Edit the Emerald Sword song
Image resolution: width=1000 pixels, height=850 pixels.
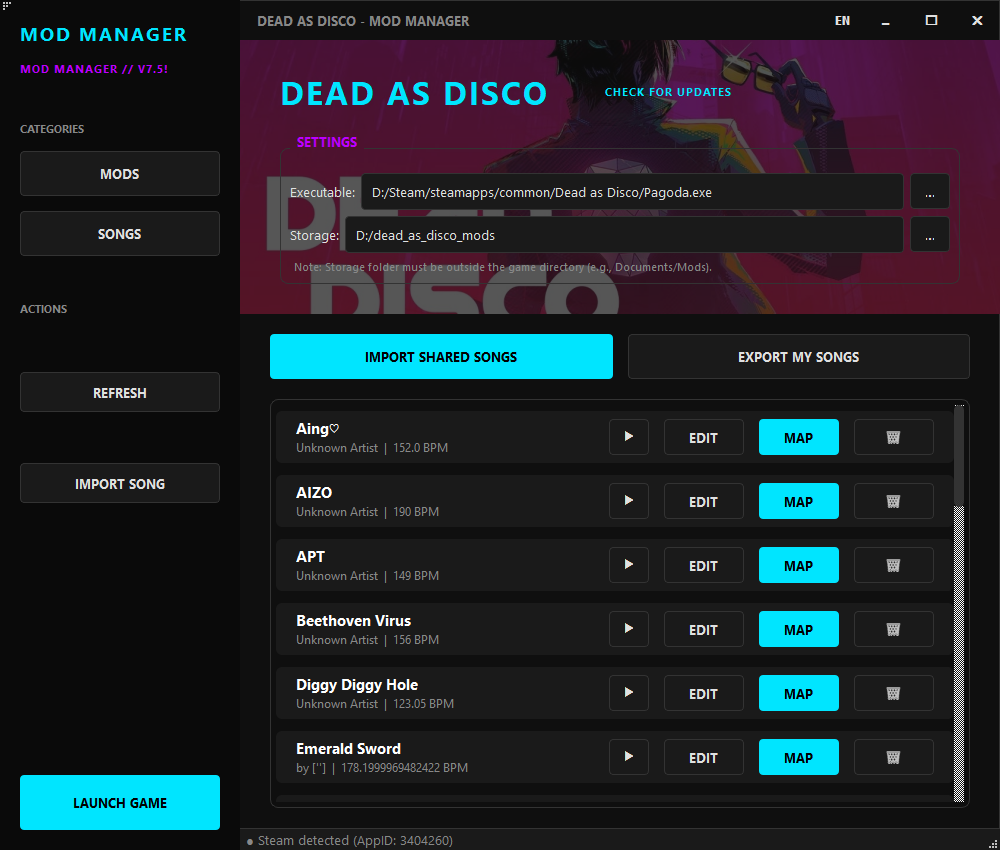click(x=703, y=757)
